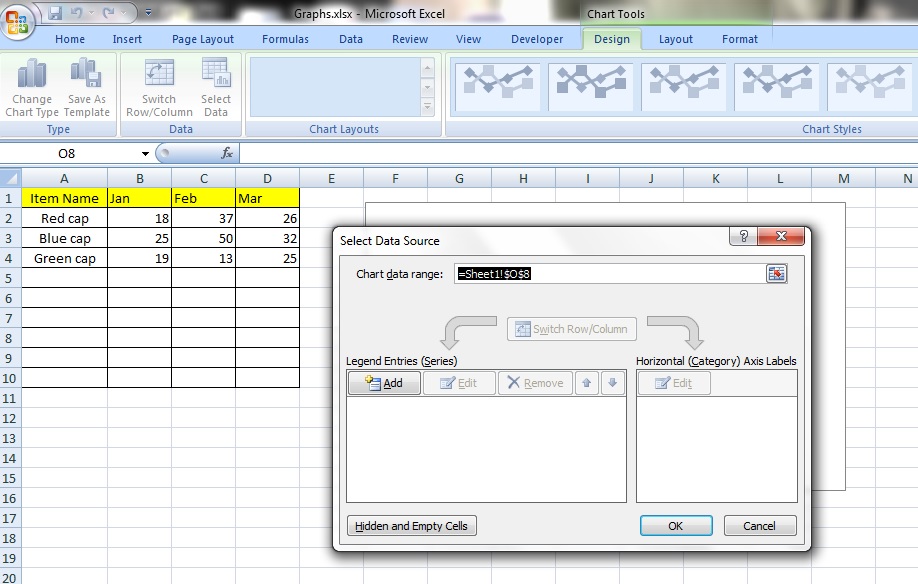Open the Formulas ribbon tab
Image resolution: width=918 pixels, height=584 pixels.
pos(285,39)
